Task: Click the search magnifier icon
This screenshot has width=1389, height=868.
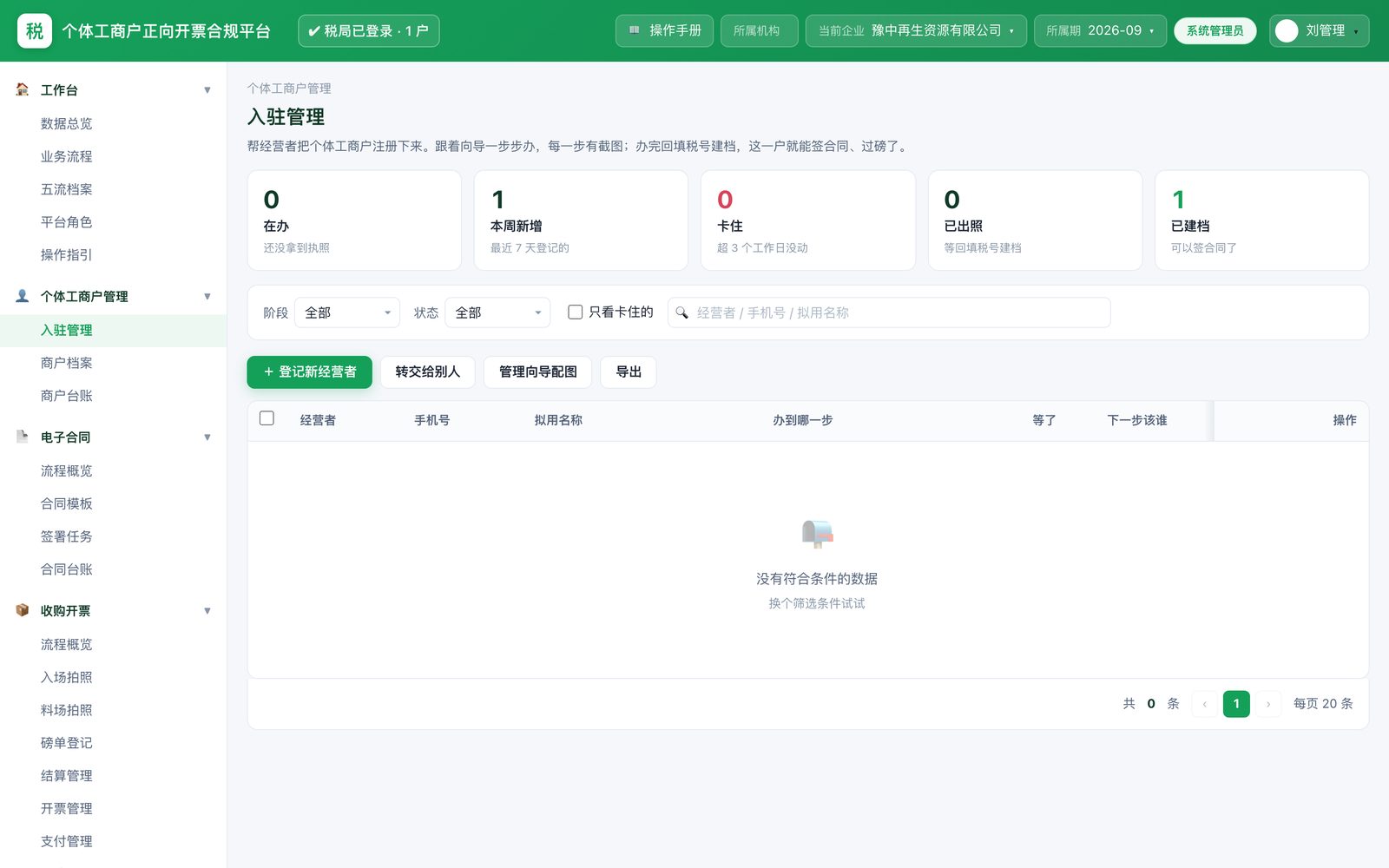Action: click(x=682, y=312)
